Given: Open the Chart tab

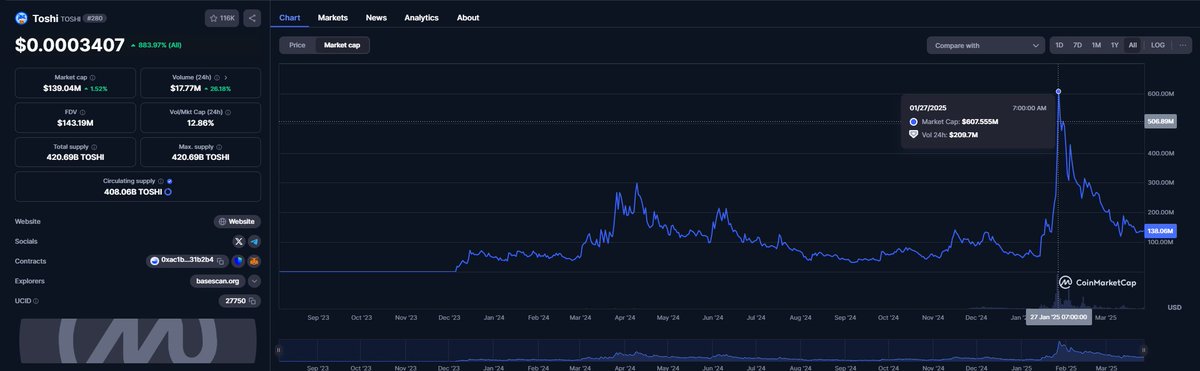Looking at the screenshot, I should point(289,18).
